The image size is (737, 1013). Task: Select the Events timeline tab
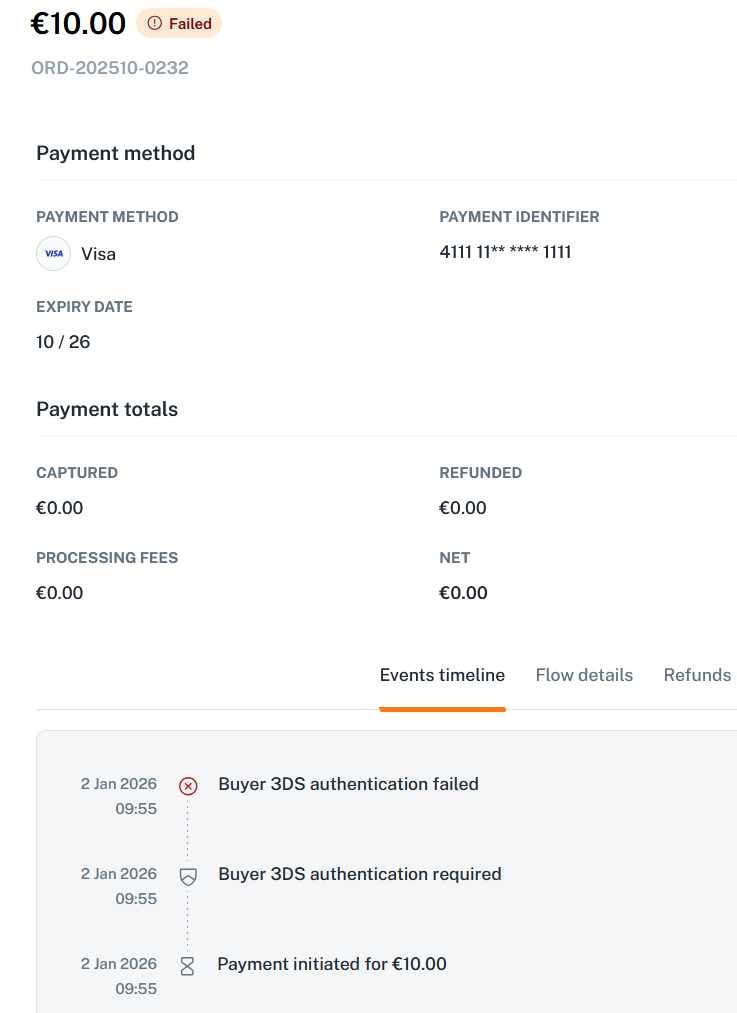(442, 675)
